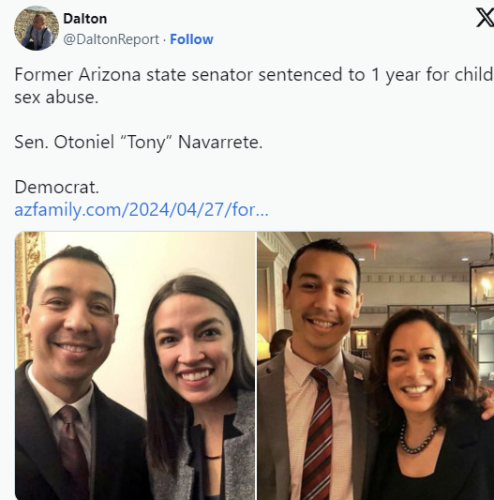
Task: Open Dalton's profile avatar picture
Action: tap(36, 28)
